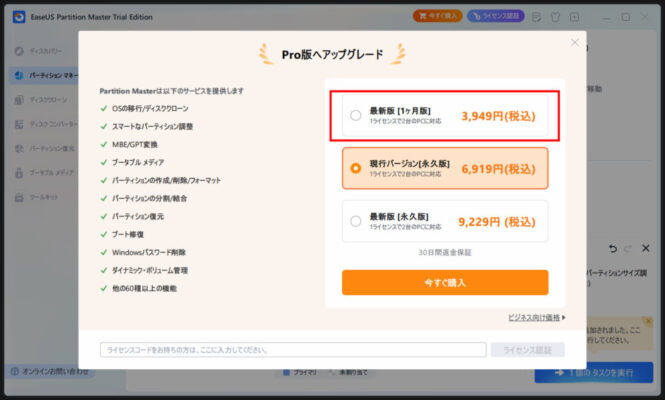Click the ライセンス認証 button in title bar
This screenshot has height=400, width=665.
pyautogui.click(x=495, y=16)
